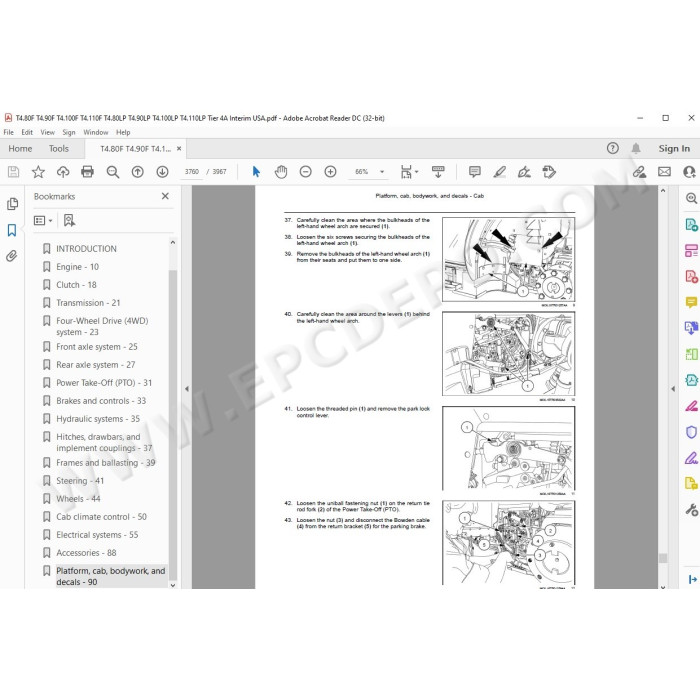Screen dimensions: 700x700
Task: Click the page number field
Action: tap(192, 172)
